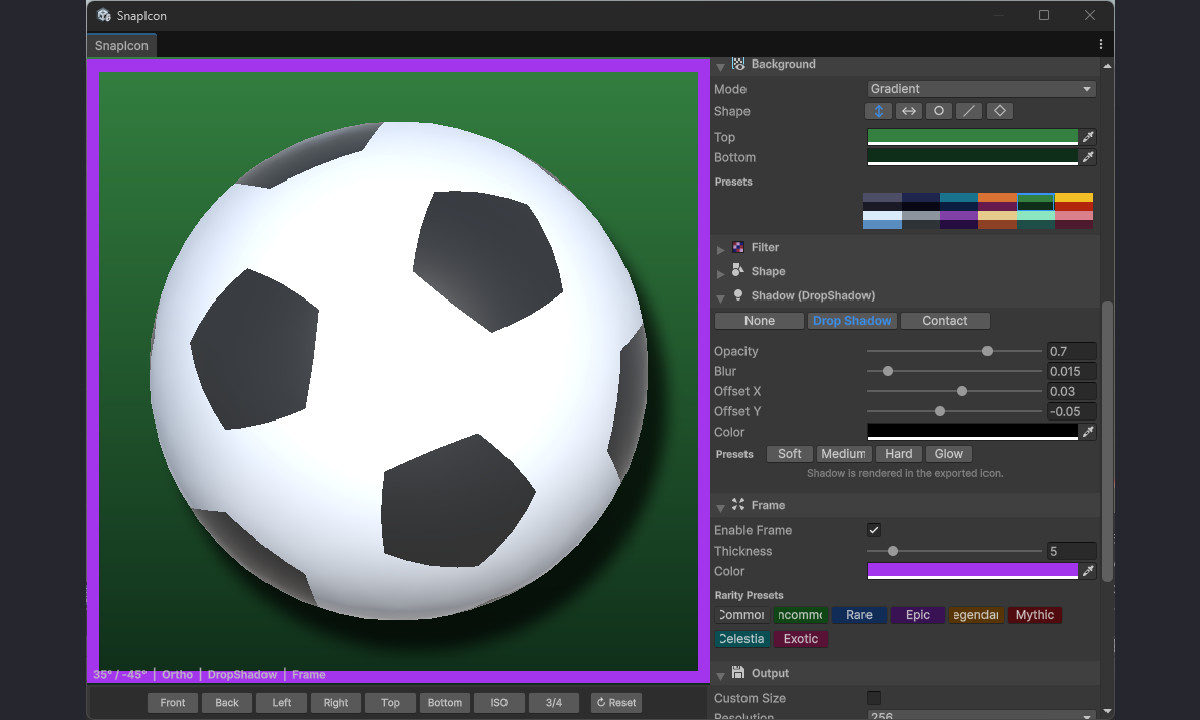
Task: Pick shadow color using the eyedropper icon
Action: click(1089, 431)
